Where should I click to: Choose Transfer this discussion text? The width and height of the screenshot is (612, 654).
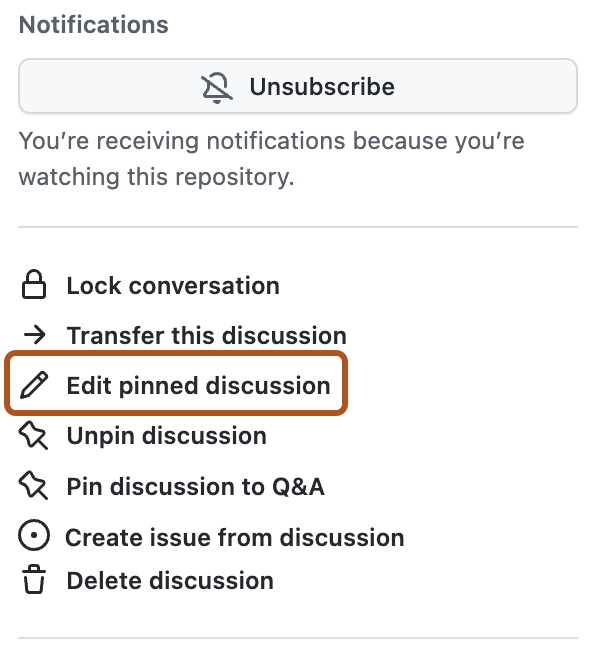[206, 336]
